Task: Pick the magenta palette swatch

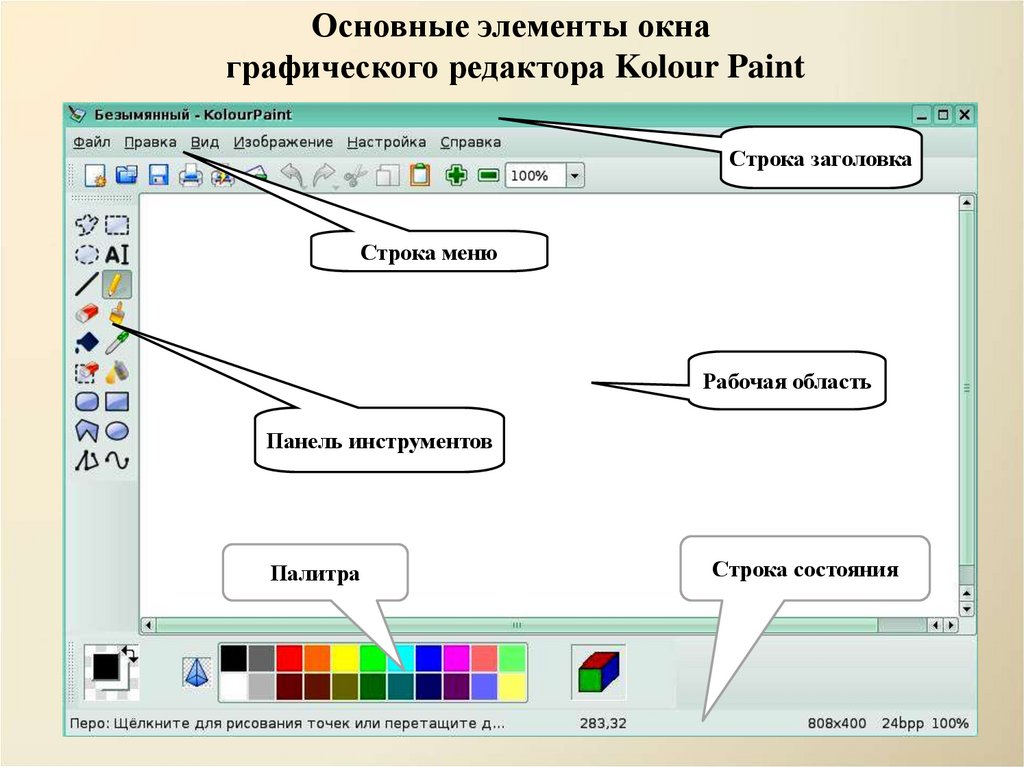Action: (x=456, y=659)
